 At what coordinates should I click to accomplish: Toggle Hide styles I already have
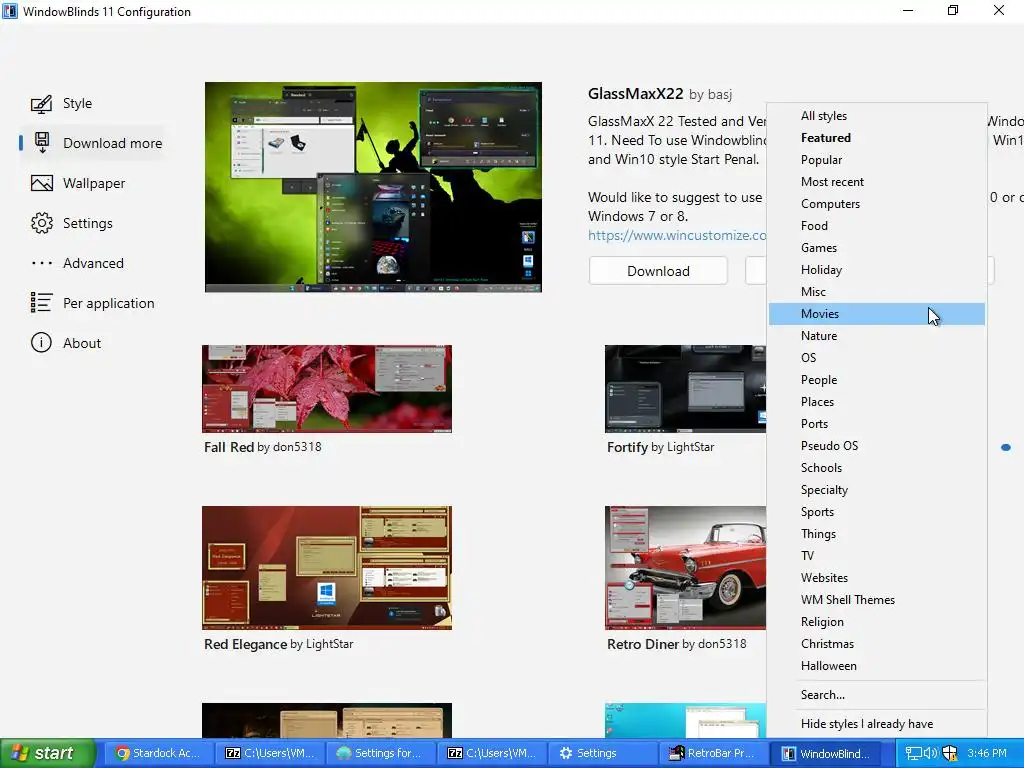(x=876, y=724)
